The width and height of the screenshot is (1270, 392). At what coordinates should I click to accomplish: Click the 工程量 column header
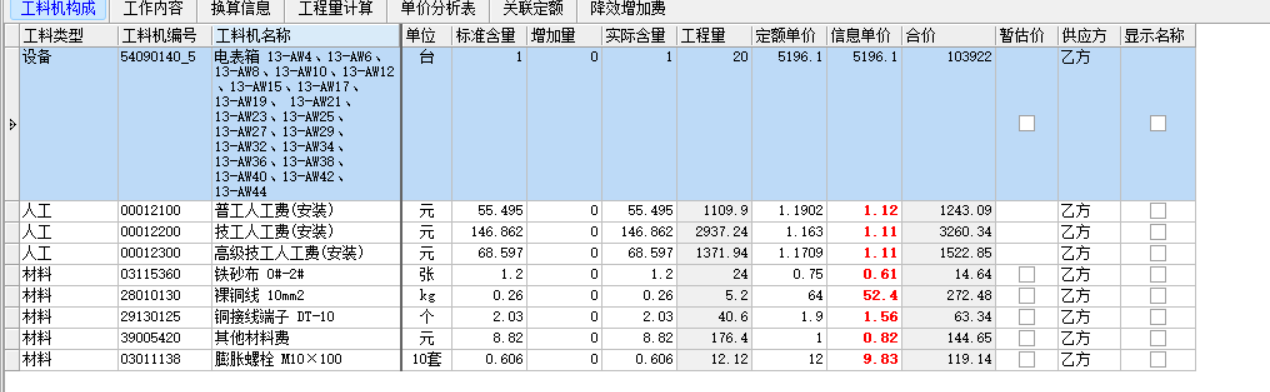pos(715,36)
